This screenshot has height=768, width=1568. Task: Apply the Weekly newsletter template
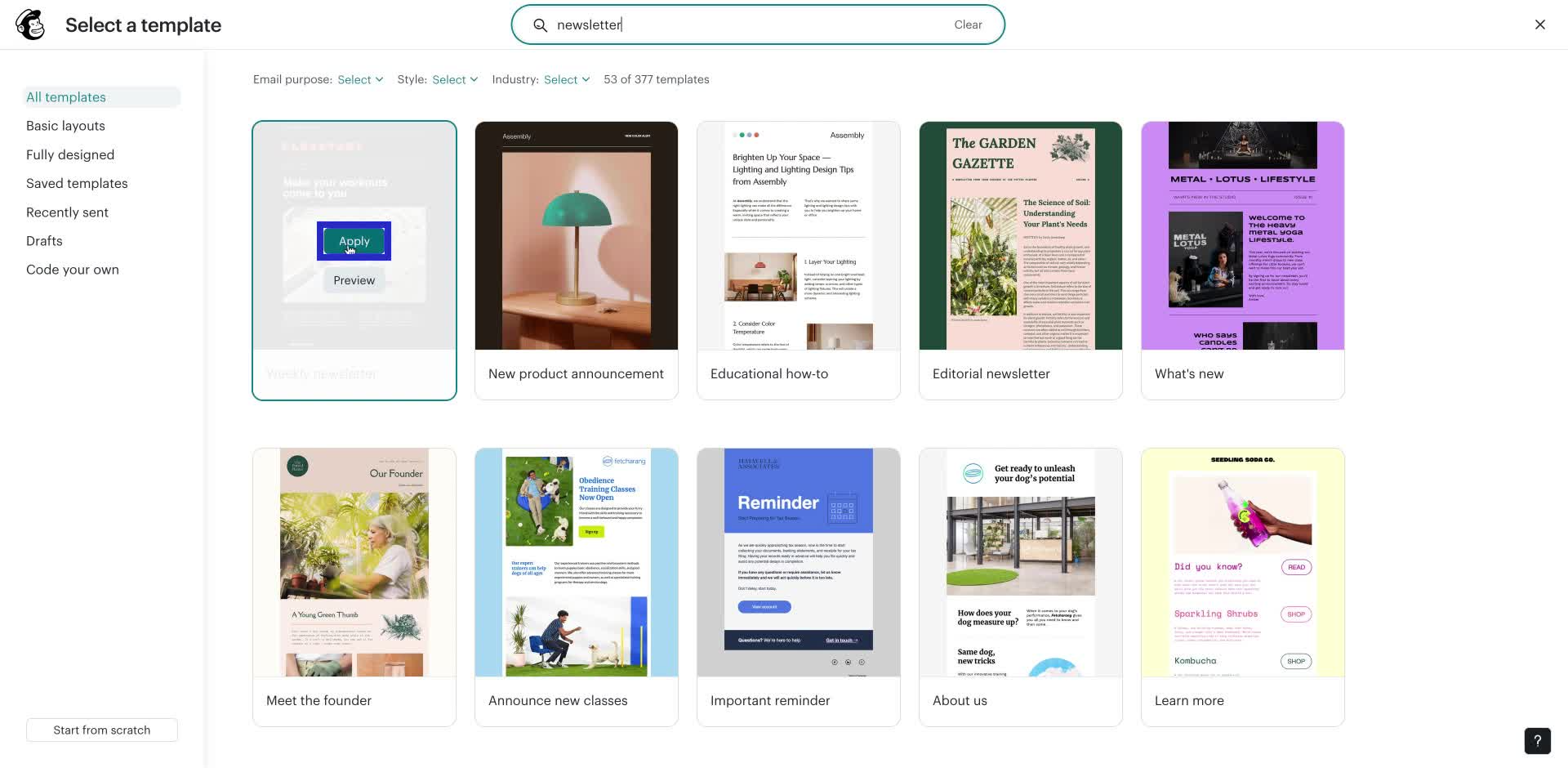click(354, 240)
